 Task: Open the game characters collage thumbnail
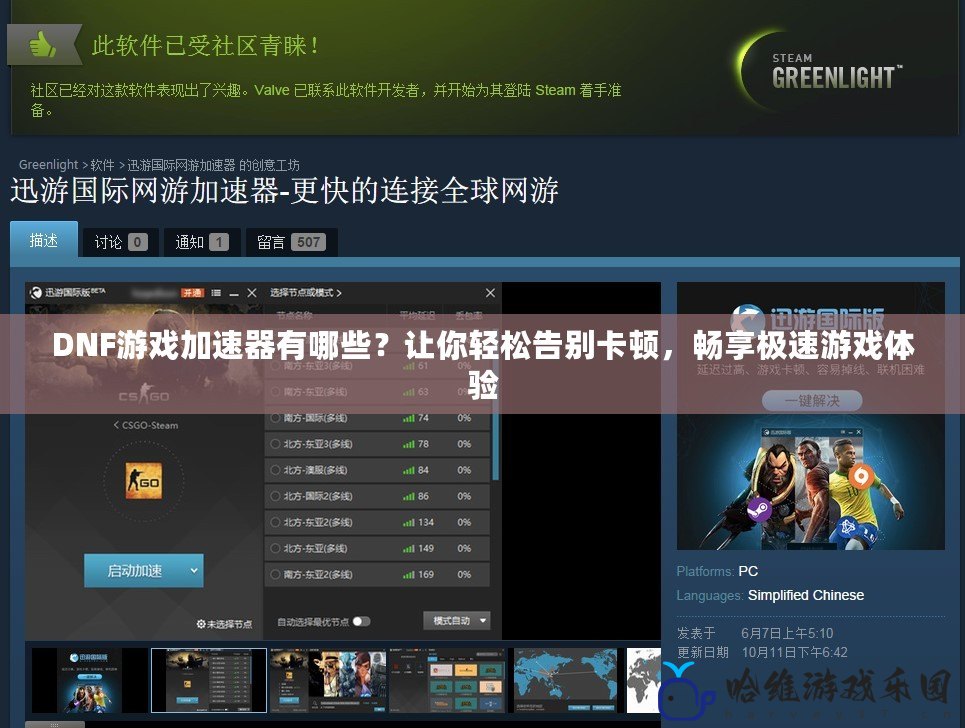[327, 680]
